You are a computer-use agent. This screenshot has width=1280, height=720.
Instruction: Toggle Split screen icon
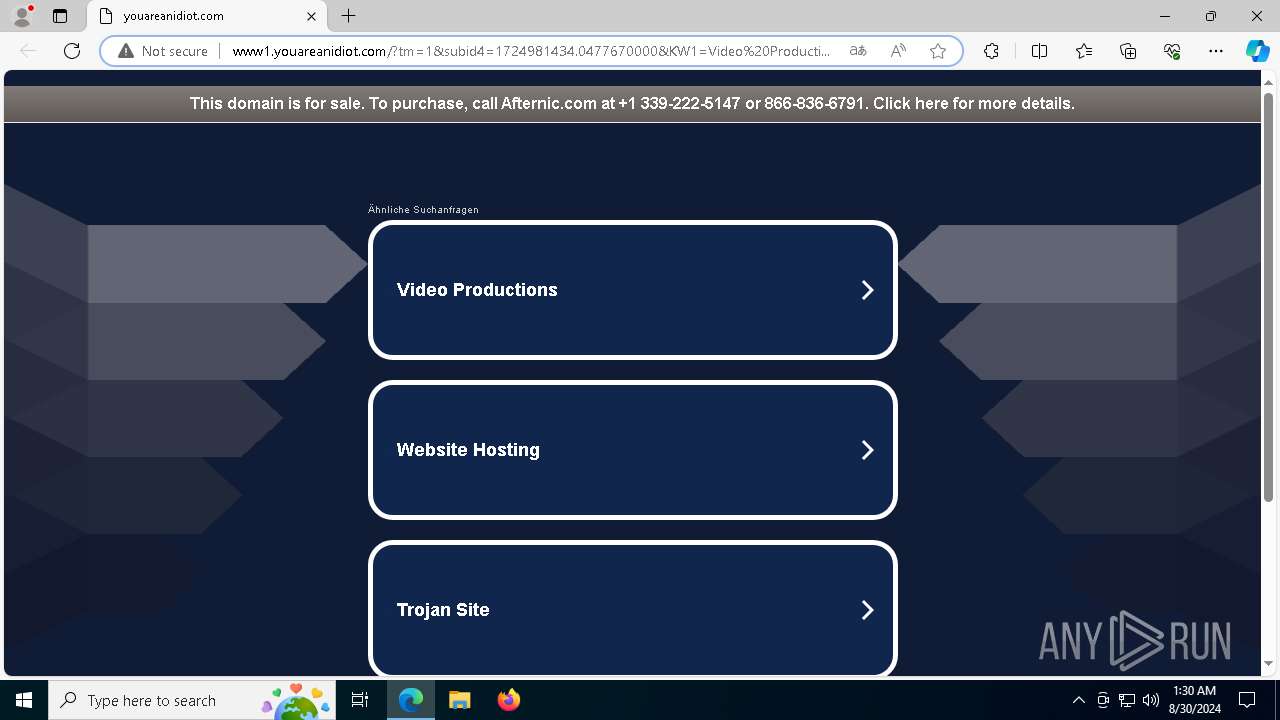[1039, 51]
